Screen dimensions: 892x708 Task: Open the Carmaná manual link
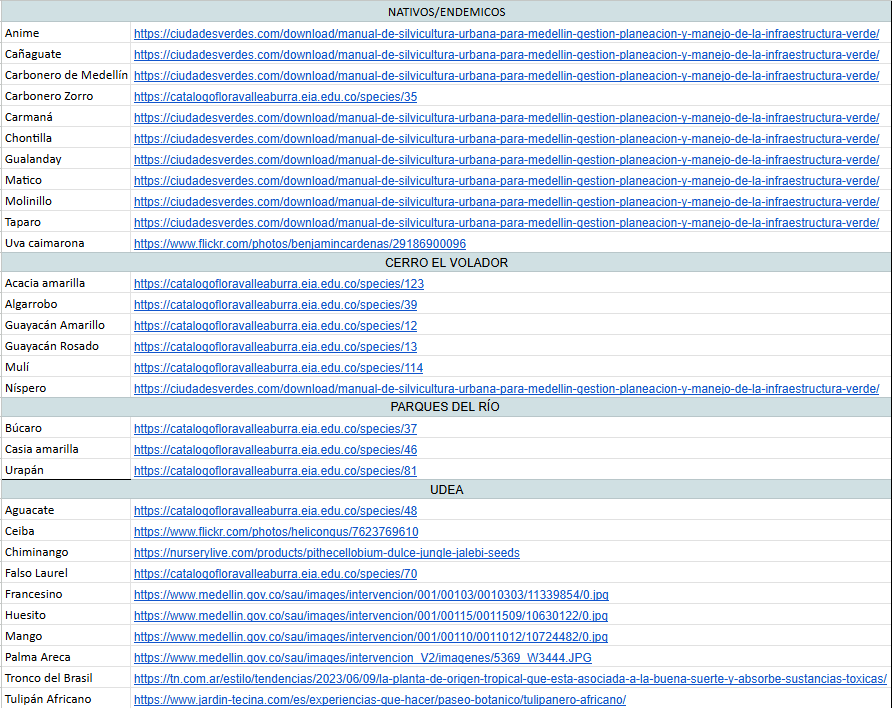pyautogui.click(x=506, y=118)
